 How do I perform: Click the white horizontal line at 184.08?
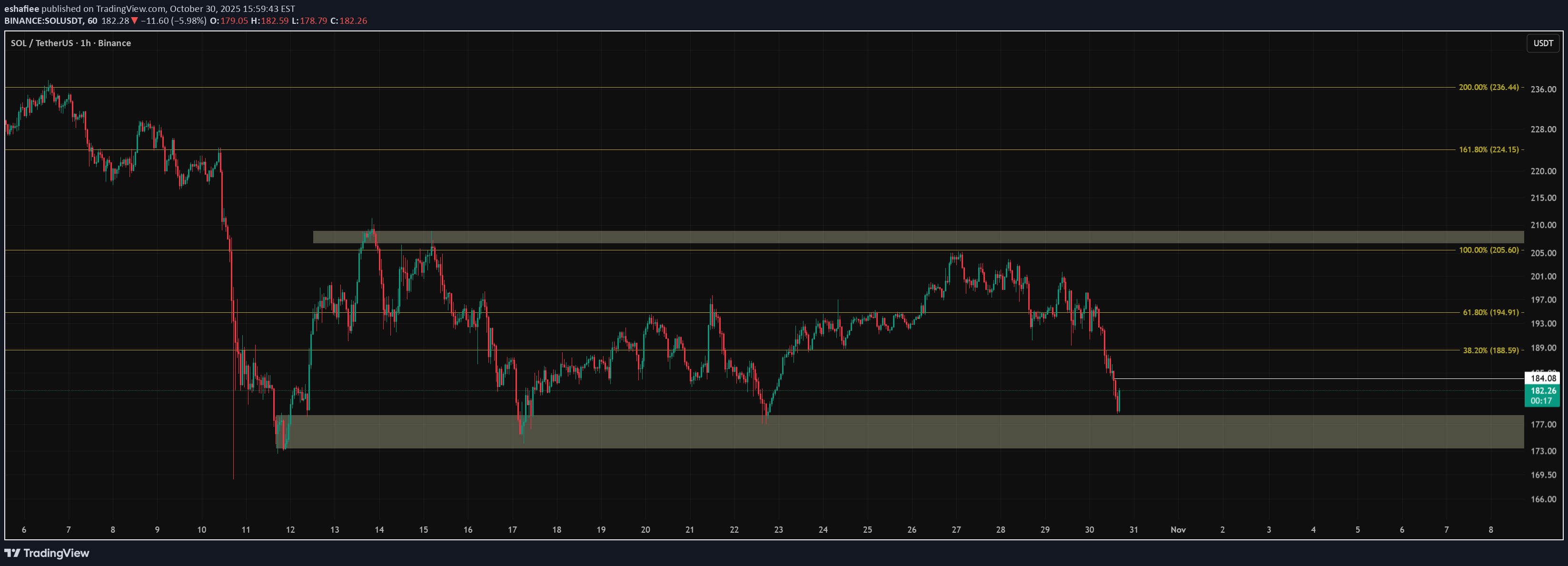[1309, 379]
